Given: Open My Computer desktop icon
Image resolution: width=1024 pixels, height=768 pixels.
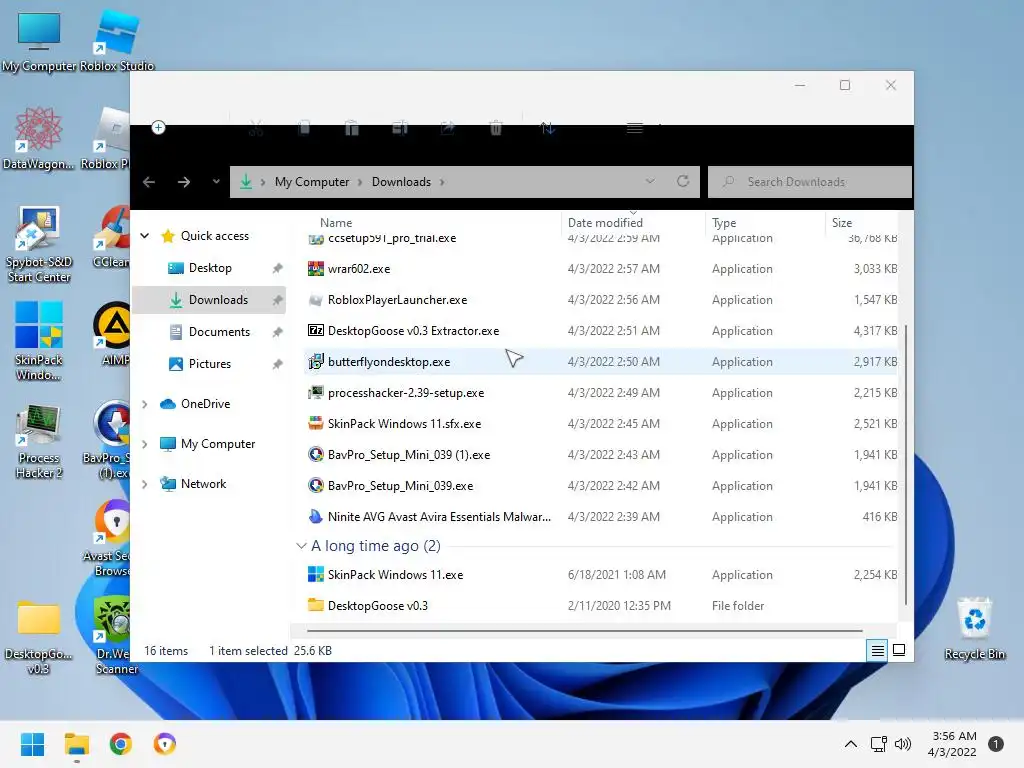Looking at the screenshot, I should coord(39,40).
